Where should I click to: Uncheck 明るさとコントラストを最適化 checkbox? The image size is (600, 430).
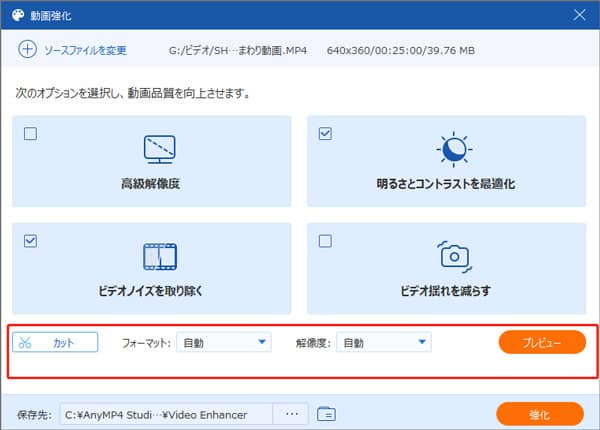click(x=325, y=133)
